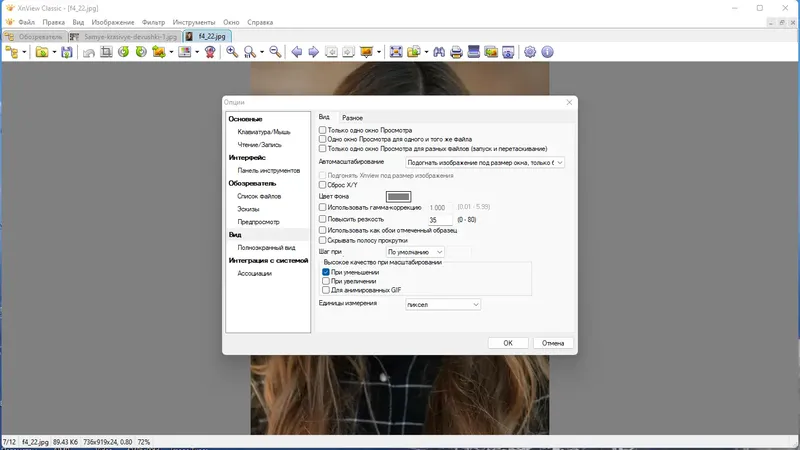Check 'Для анимированных GIF' checkbox

326,290
